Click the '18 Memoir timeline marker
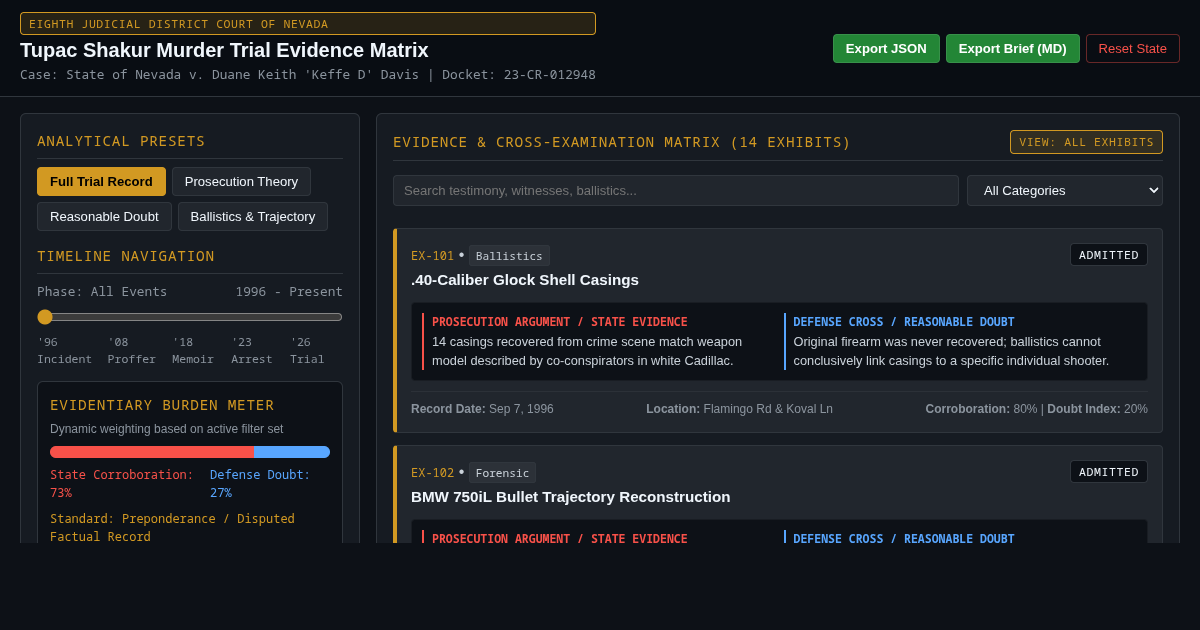The image size is (1200, 630). click(193, 350)
